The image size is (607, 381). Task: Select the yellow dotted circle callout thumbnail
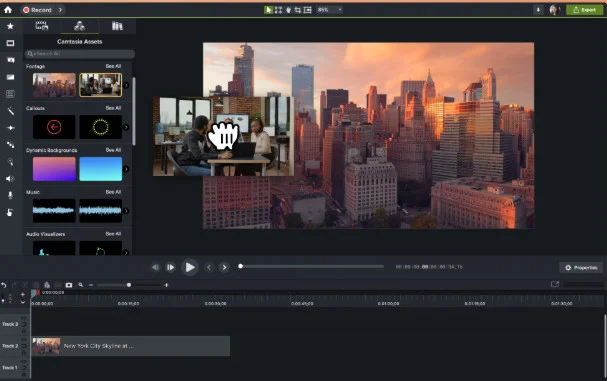[101, 127]
